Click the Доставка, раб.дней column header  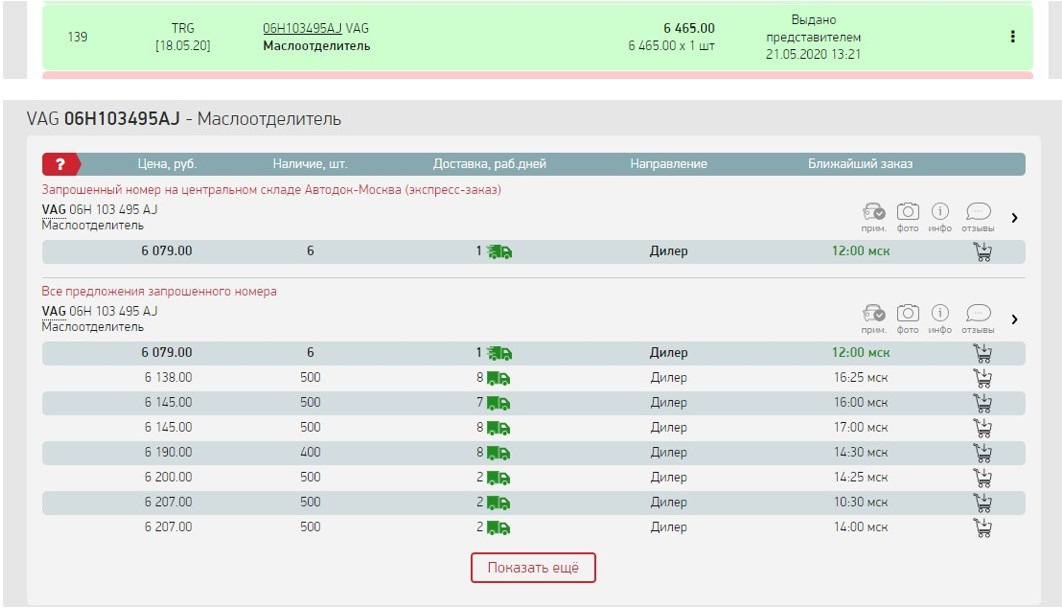pos(489,164)
